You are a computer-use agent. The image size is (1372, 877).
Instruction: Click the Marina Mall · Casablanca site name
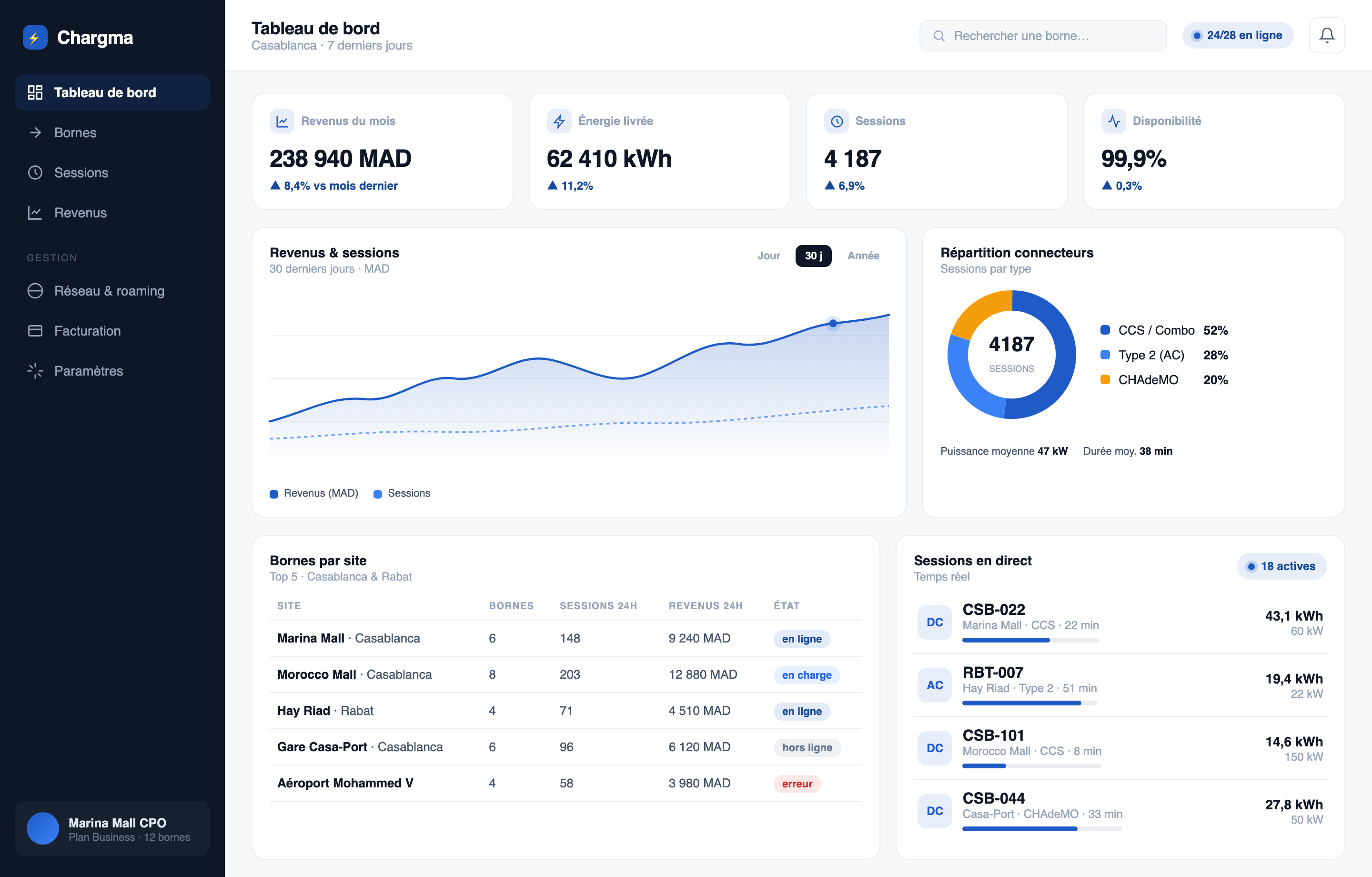click(x=349, y=638)
